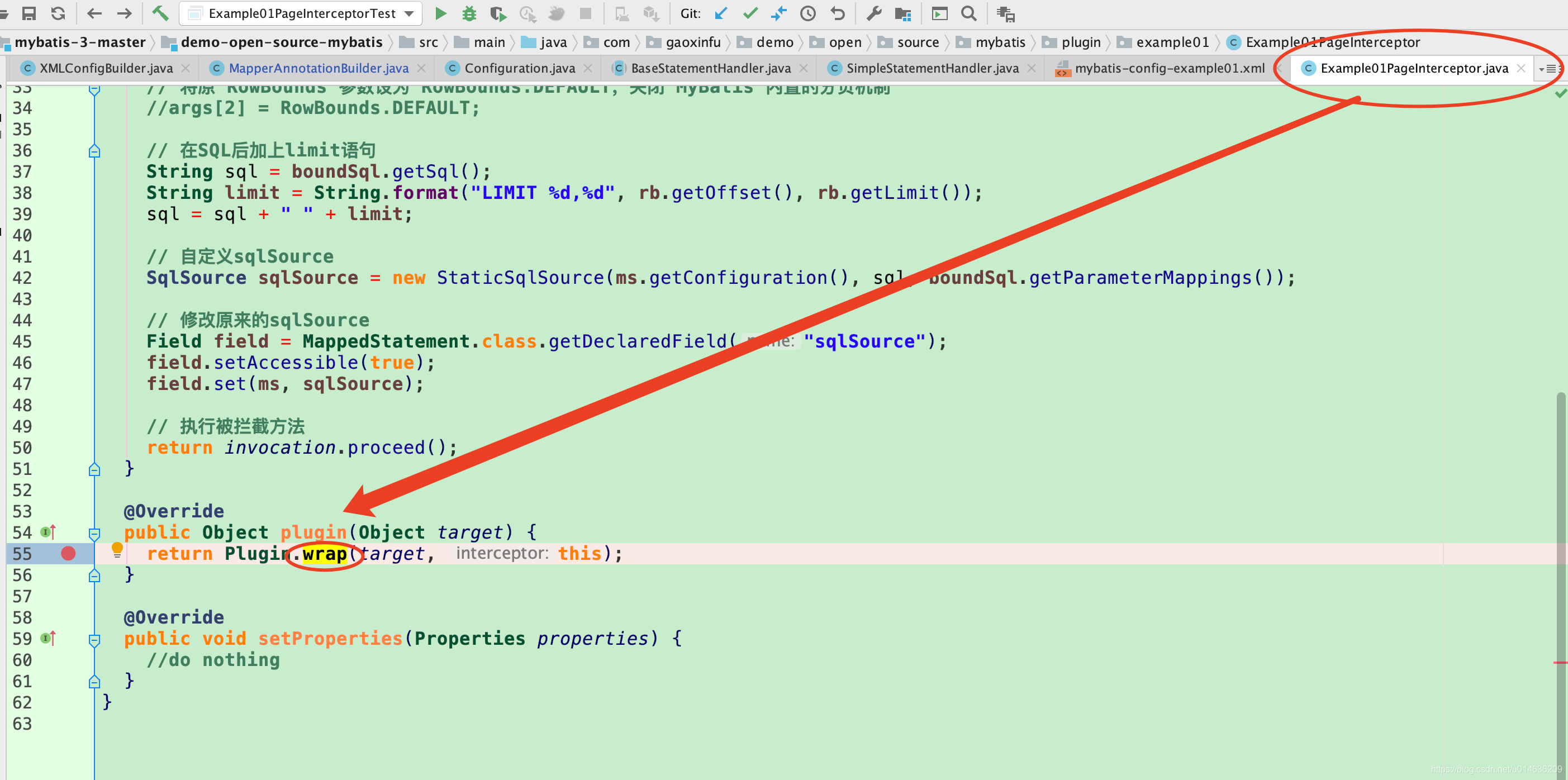Close the BaseStatementHandler.java tab
The width and height of the screenshot is (1568, 780).
[x=804, y=68]
